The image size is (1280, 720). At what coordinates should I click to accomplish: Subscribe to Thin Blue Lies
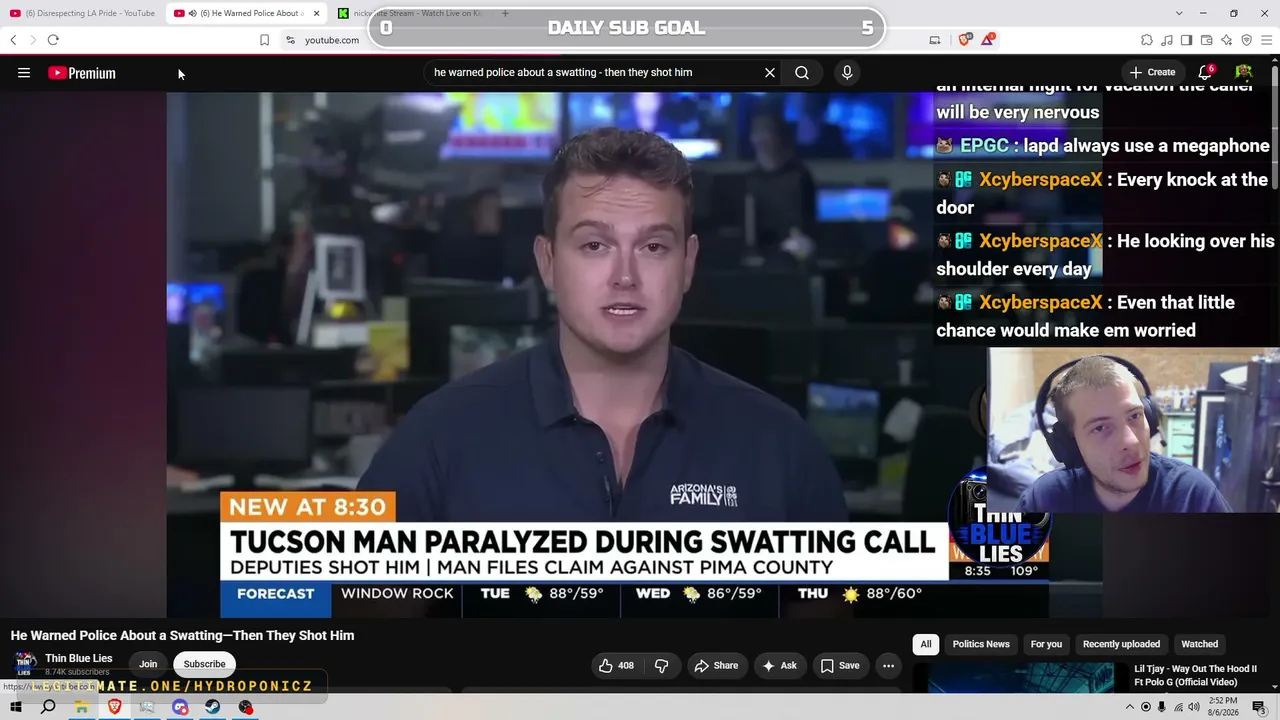pos(204,664)
